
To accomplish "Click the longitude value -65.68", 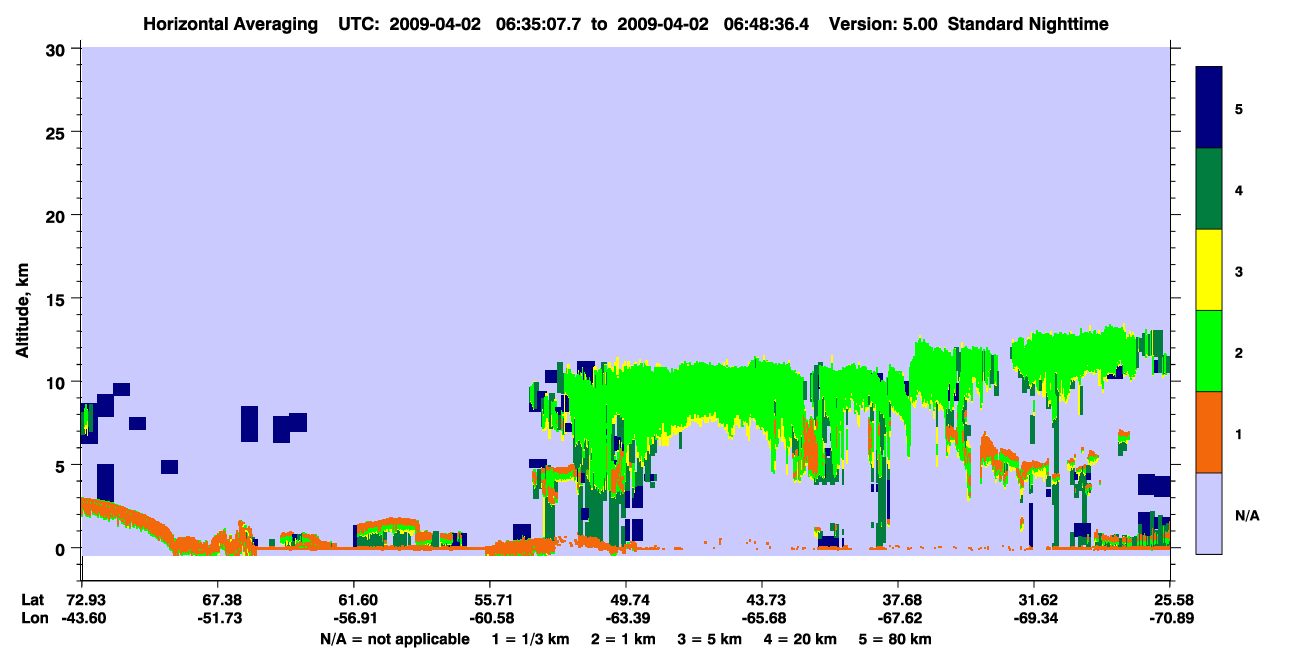I will (762, 618).
